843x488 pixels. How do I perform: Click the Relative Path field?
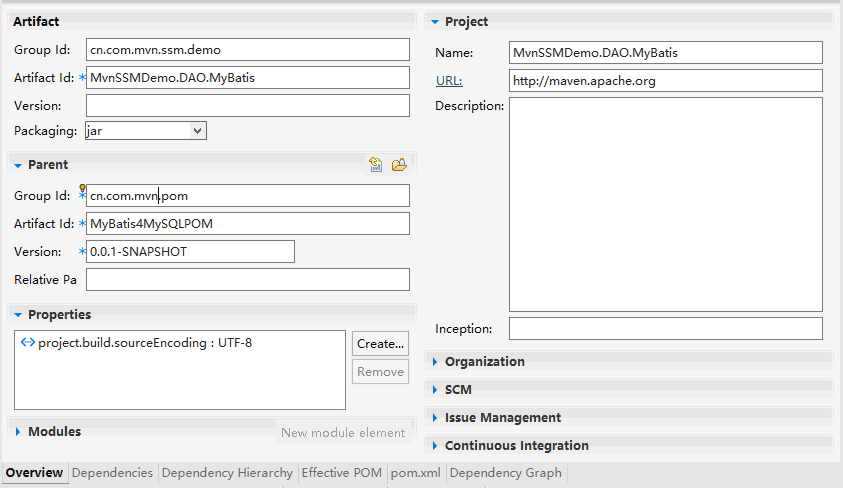point(248,279)
